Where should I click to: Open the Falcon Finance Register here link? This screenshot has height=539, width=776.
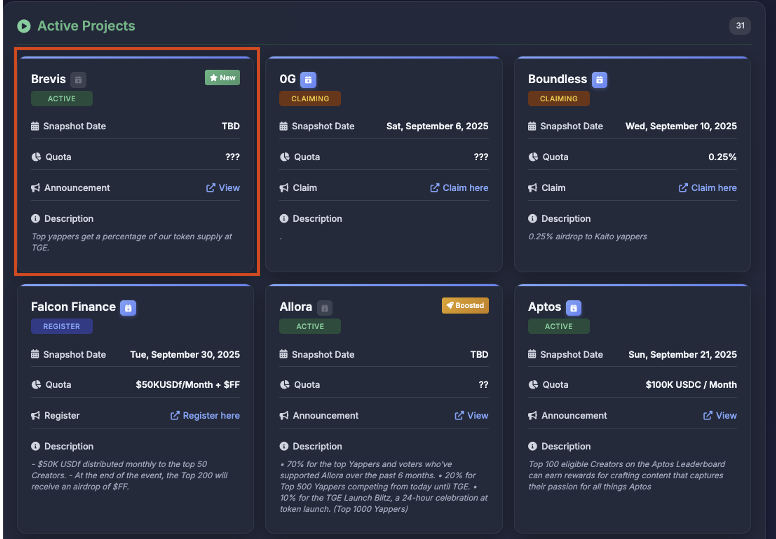point(205,416)
